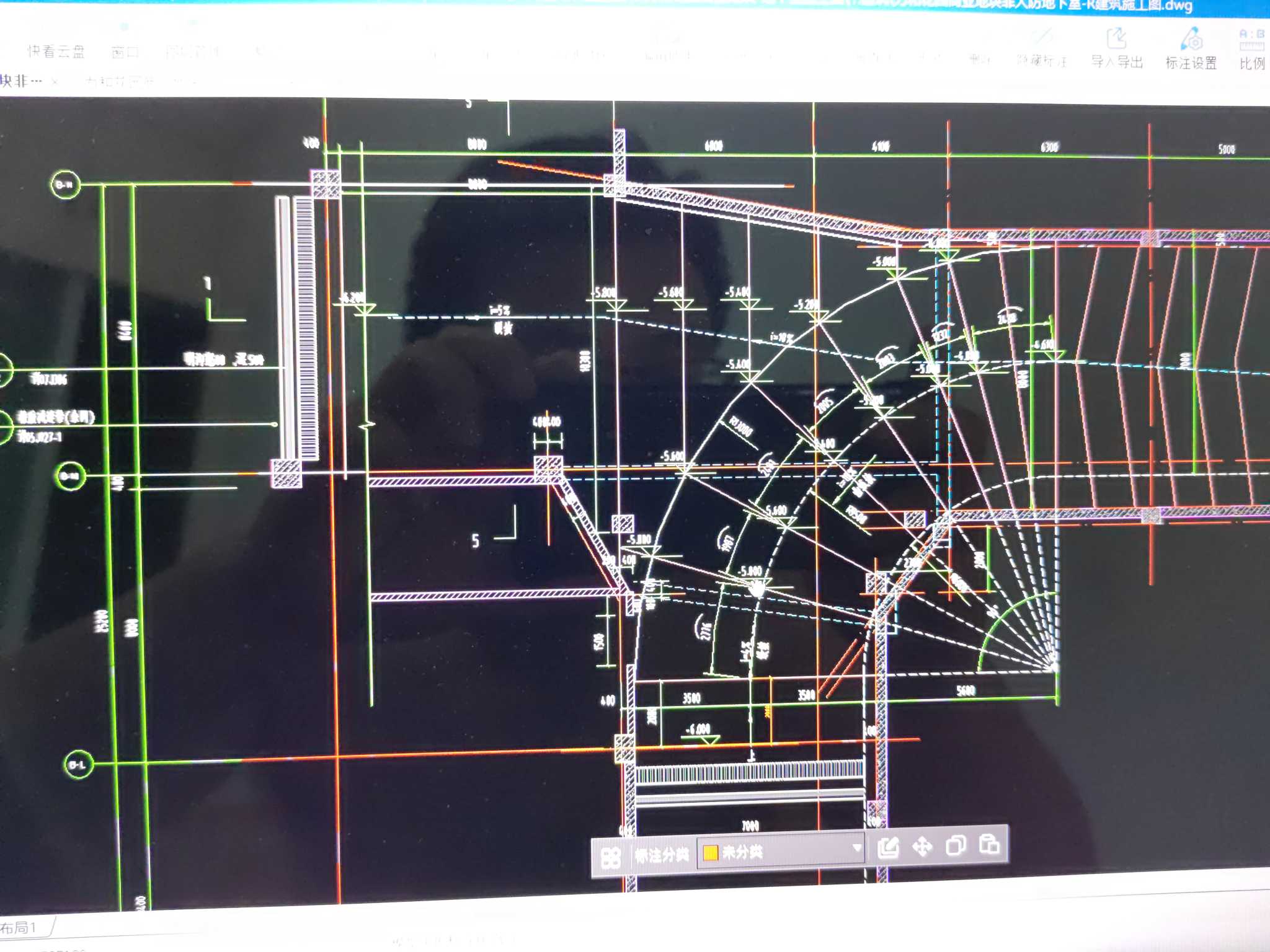Select the 6300 top dimension text

pos(1049,147)
